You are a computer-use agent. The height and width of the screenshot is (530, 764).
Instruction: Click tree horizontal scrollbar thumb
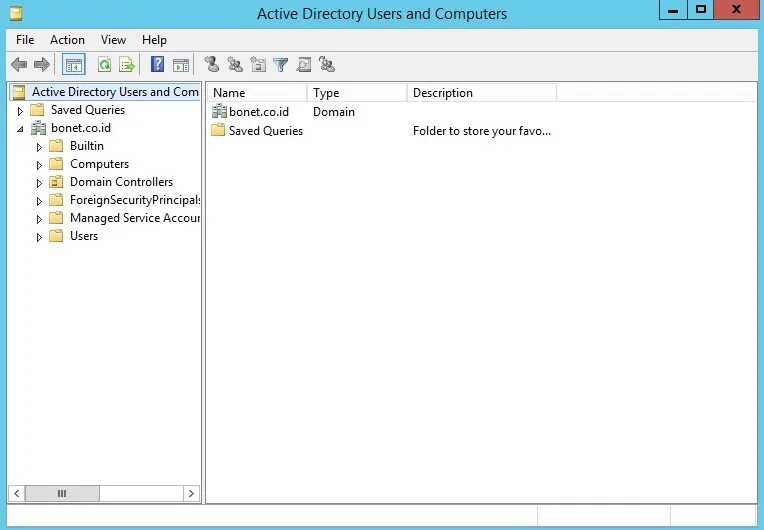pyautogui.click(x=62, y=493)
